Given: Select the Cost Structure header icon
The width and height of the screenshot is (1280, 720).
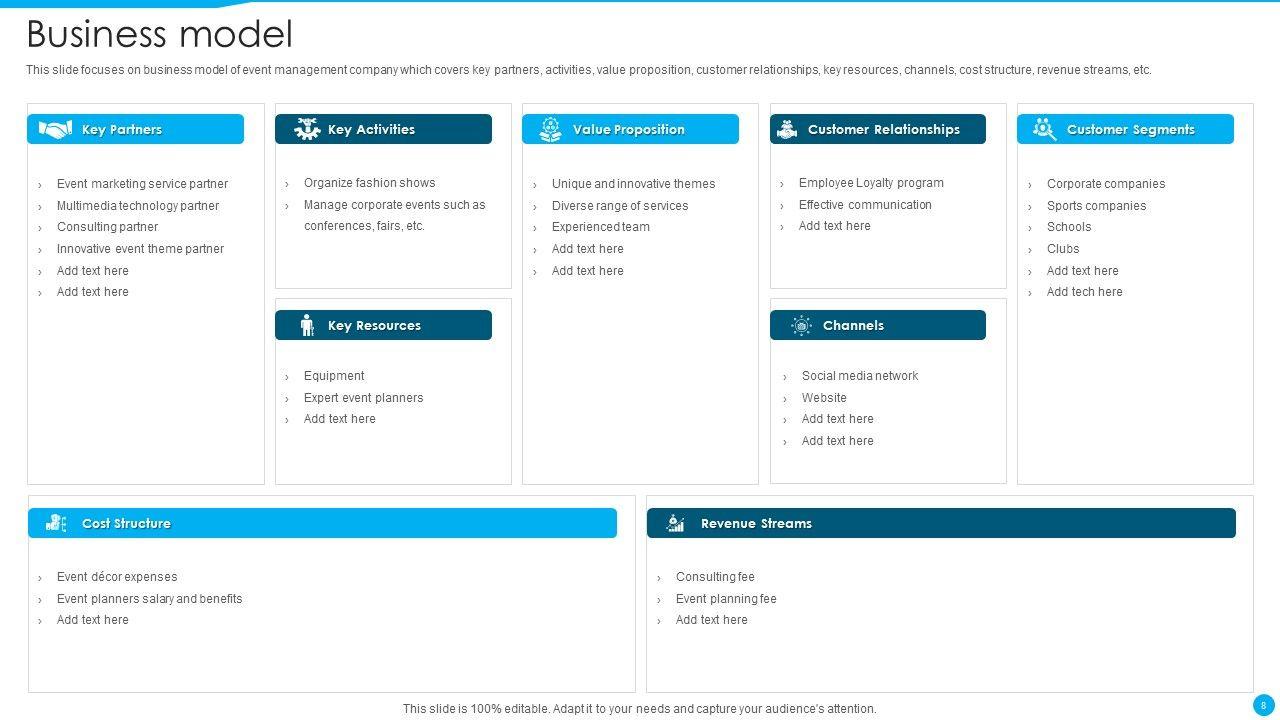Looking at the screenshot, I should [x=56, y=523].
